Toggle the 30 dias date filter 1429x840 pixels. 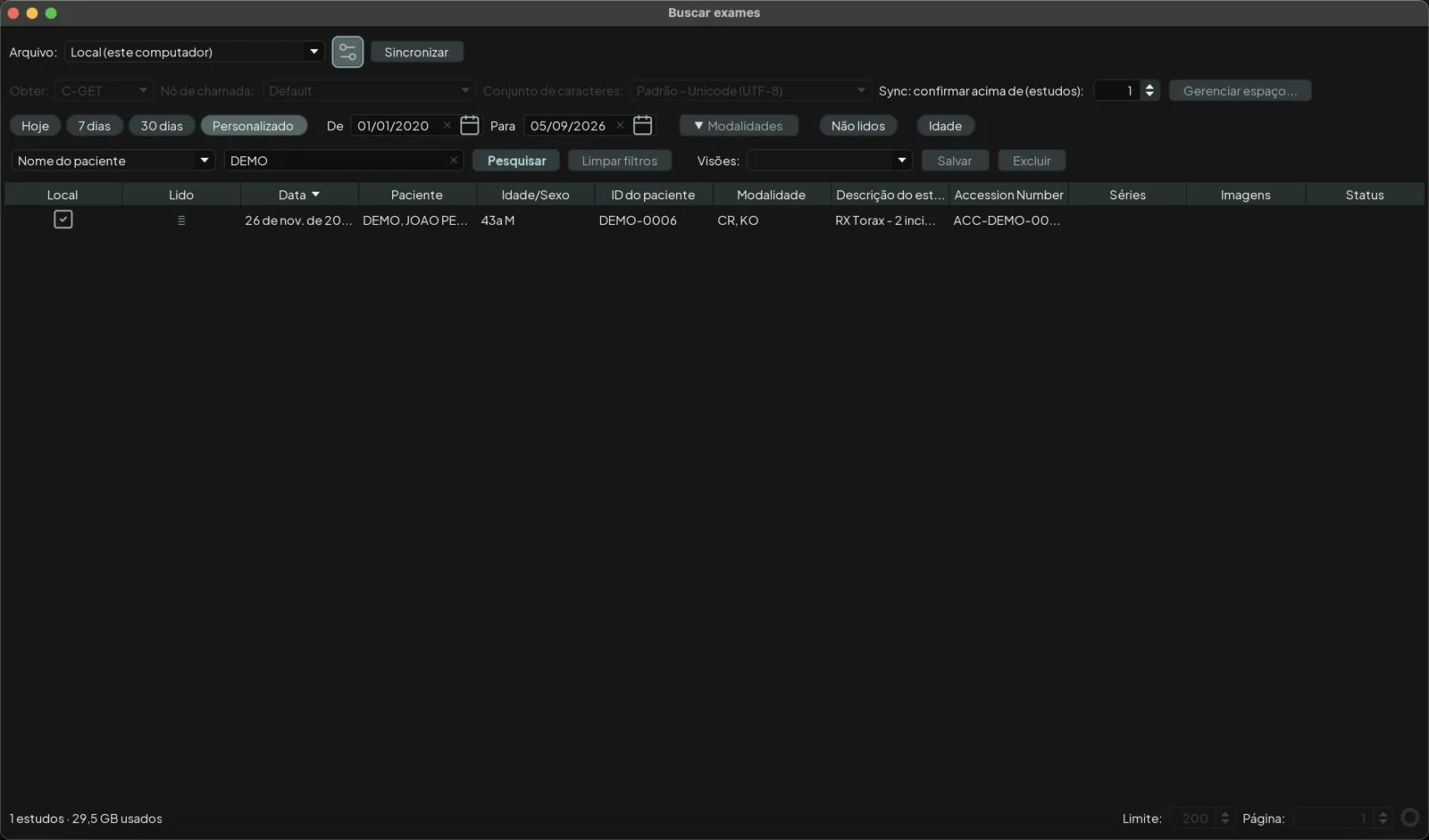coord(162,126)
